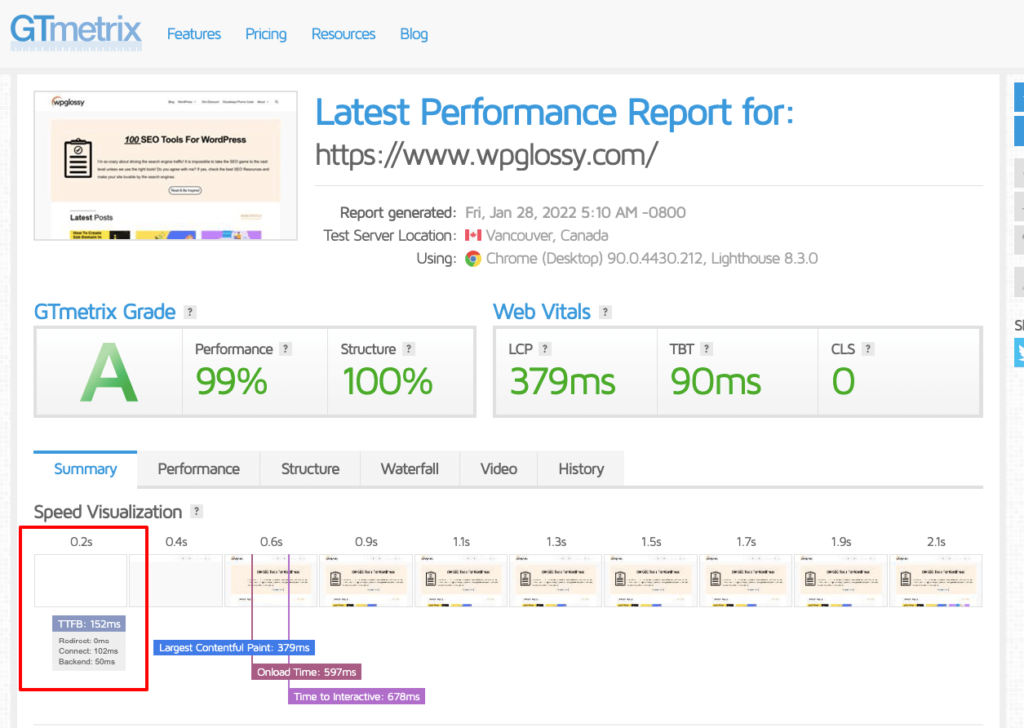Switch to the Performance tab
The width and height of the screenshot is (1024, 728).
(199, 469)
